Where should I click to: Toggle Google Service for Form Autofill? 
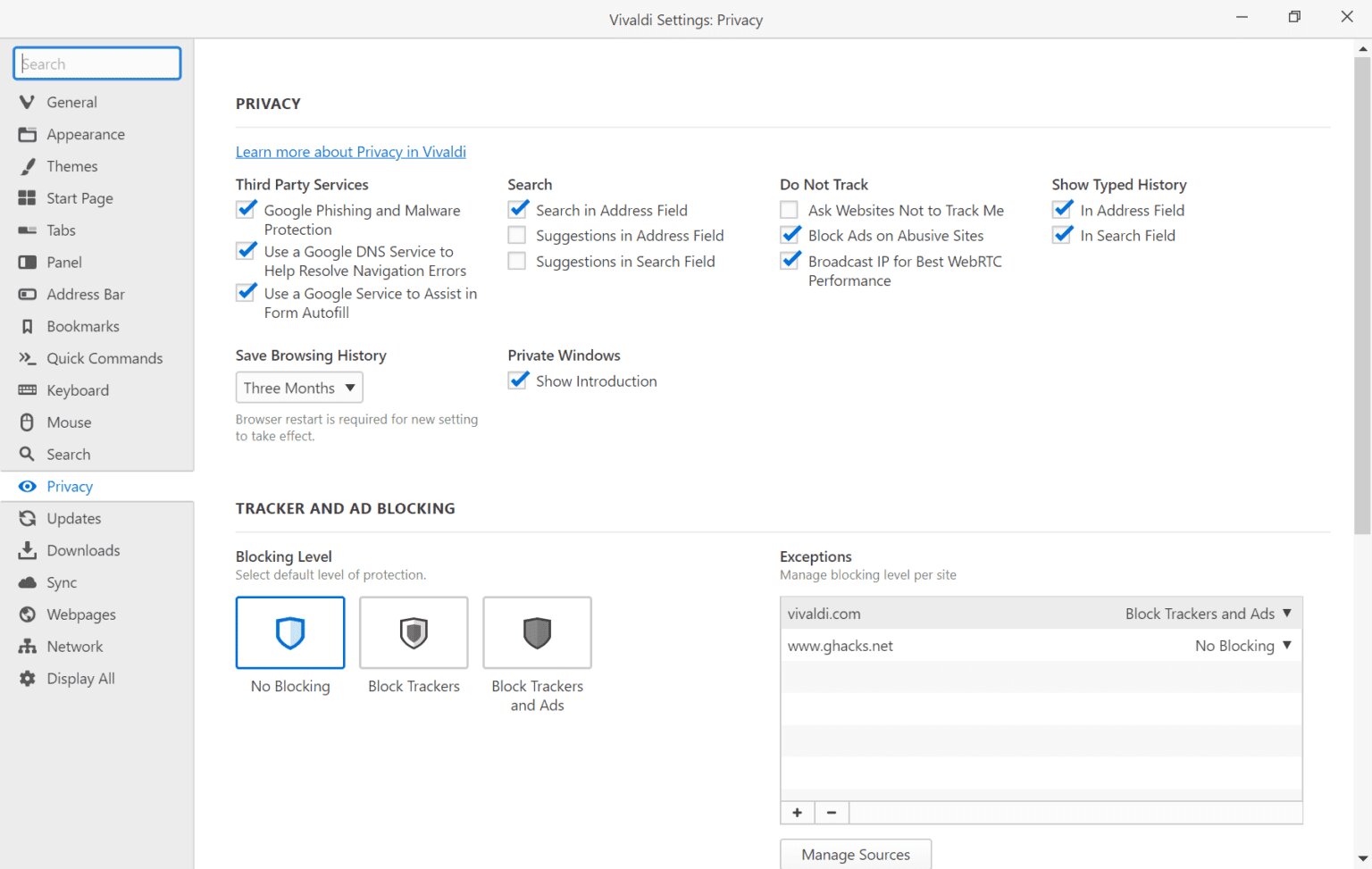click(x=247, y=293)
